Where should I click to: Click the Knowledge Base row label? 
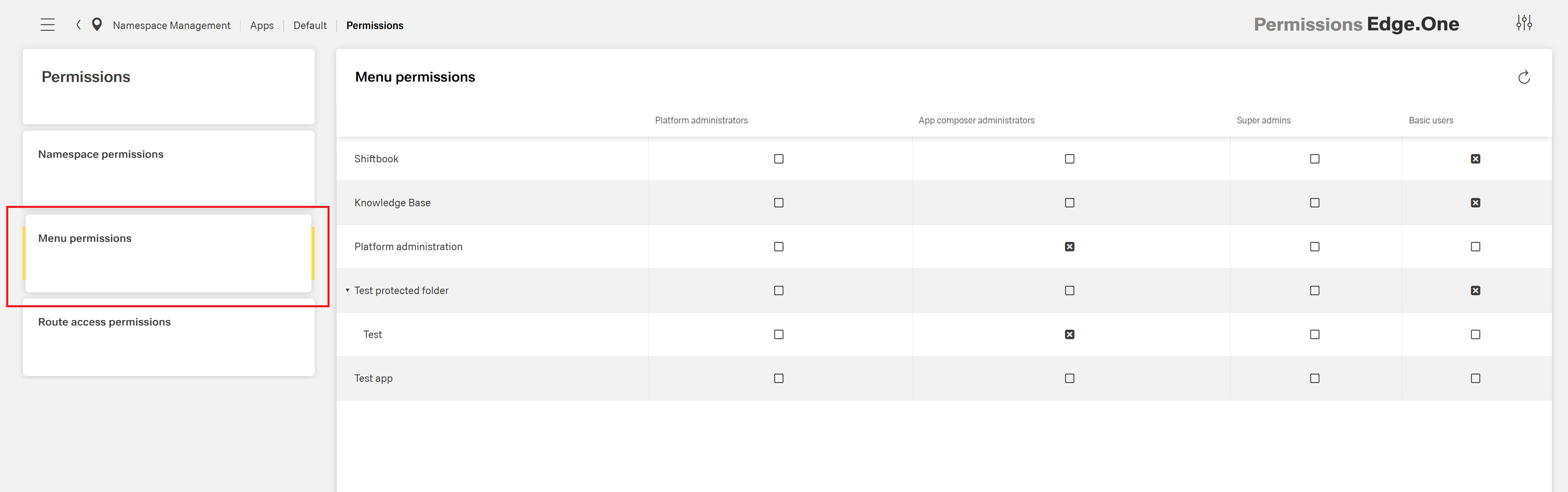click(x=392, y=203)
